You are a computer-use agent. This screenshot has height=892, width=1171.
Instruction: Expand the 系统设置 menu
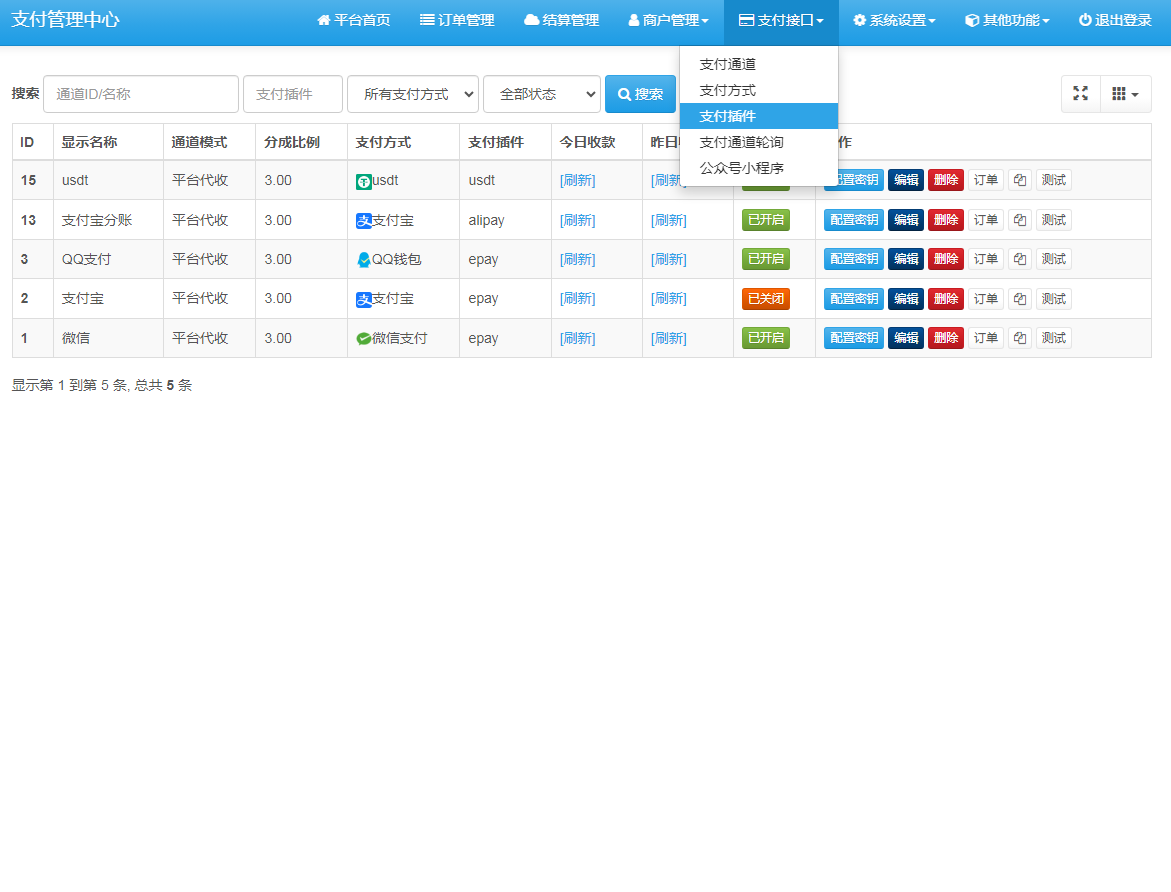893,20
